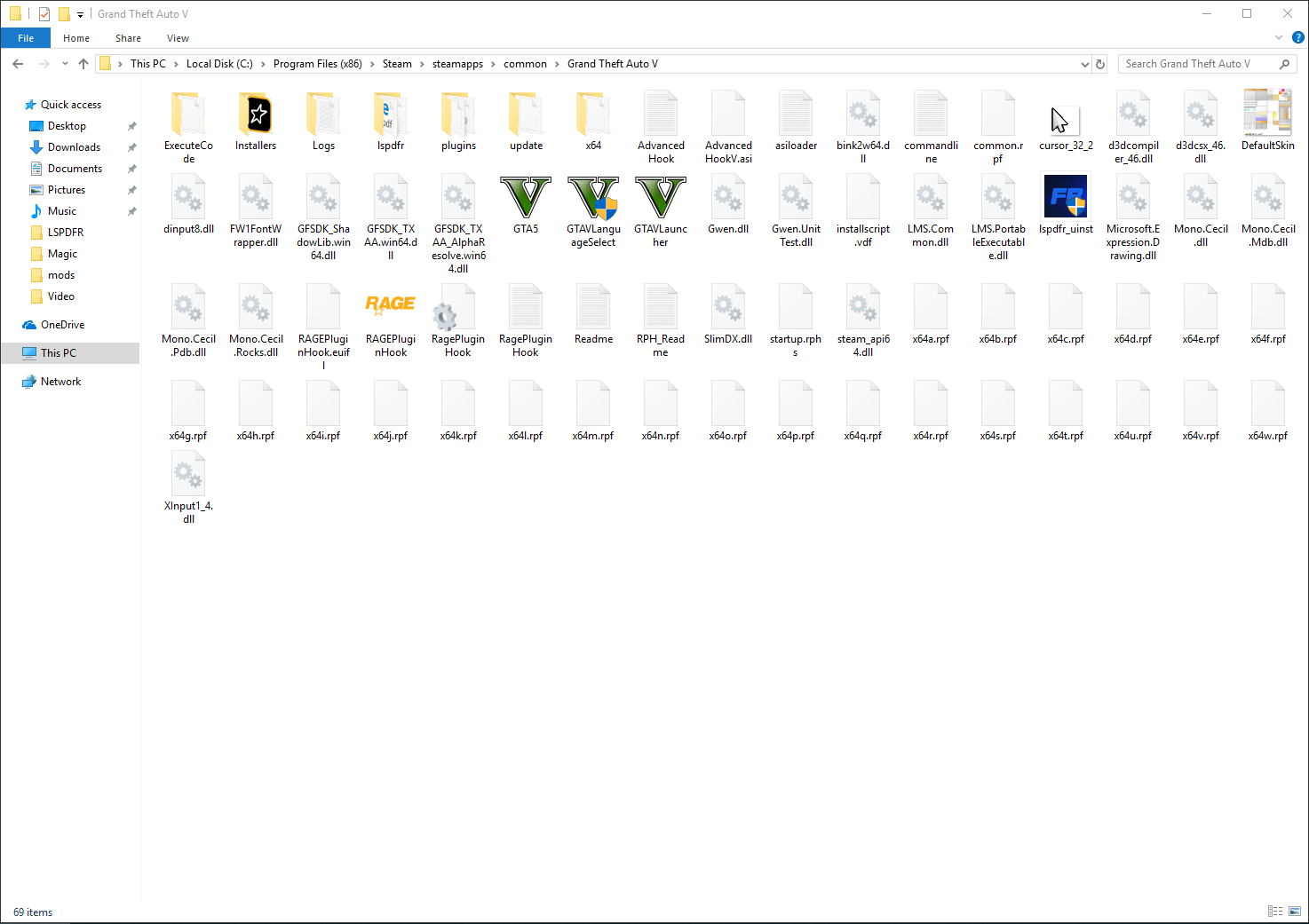Select the RAGEPluginHook file with the RAGE logo
This screenshot has height=924, width=1309.
[x=391, y=304]
